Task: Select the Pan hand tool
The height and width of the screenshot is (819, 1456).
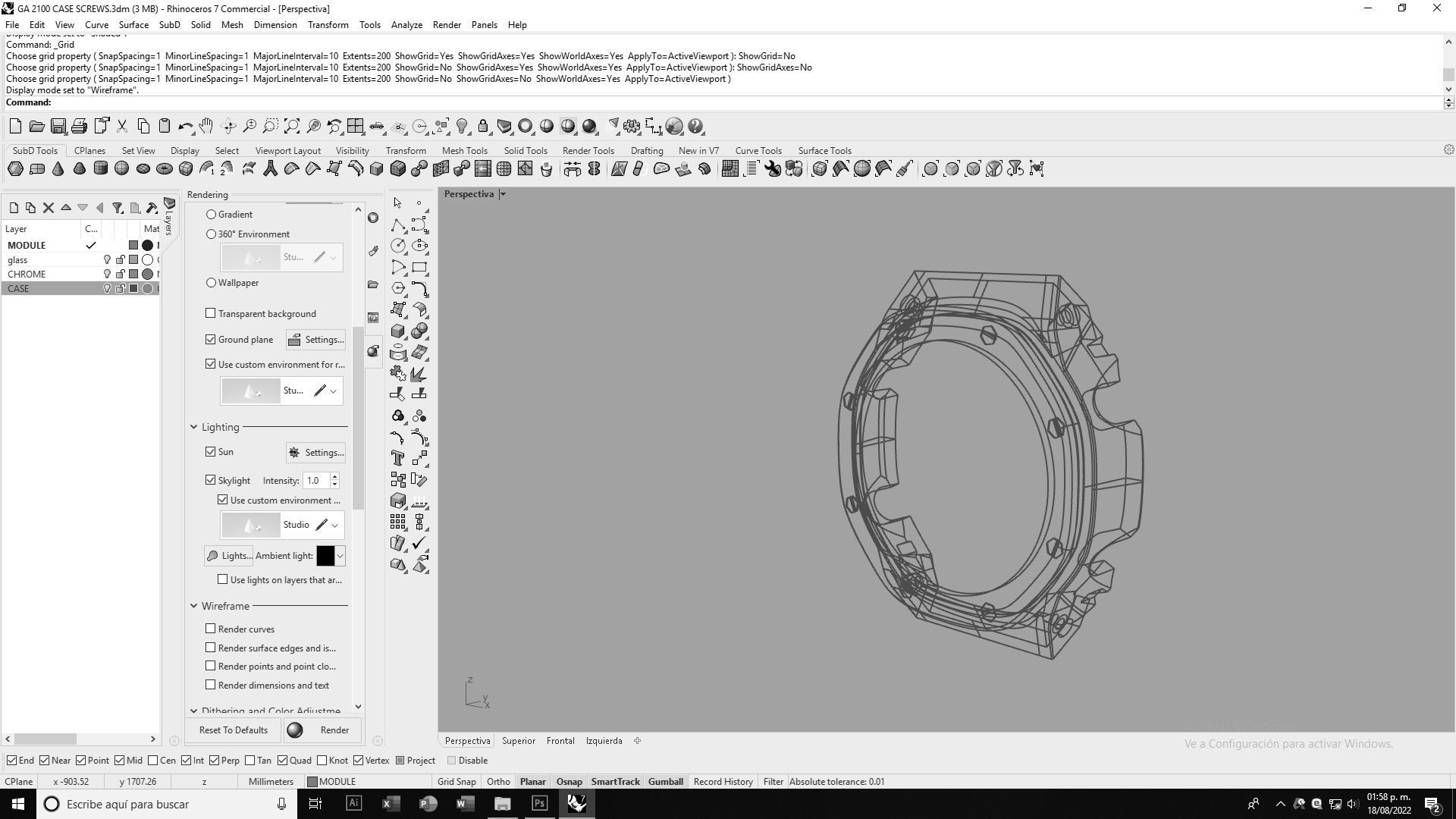Action: [x=206, y=127]
